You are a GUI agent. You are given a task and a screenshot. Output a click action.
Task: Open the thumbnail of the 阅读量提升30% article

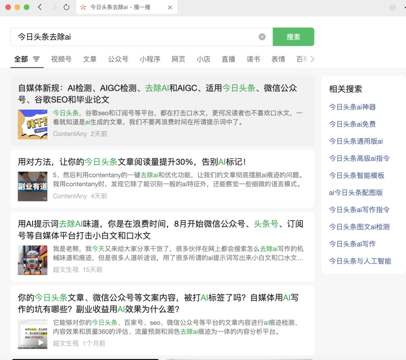[33, 186]
